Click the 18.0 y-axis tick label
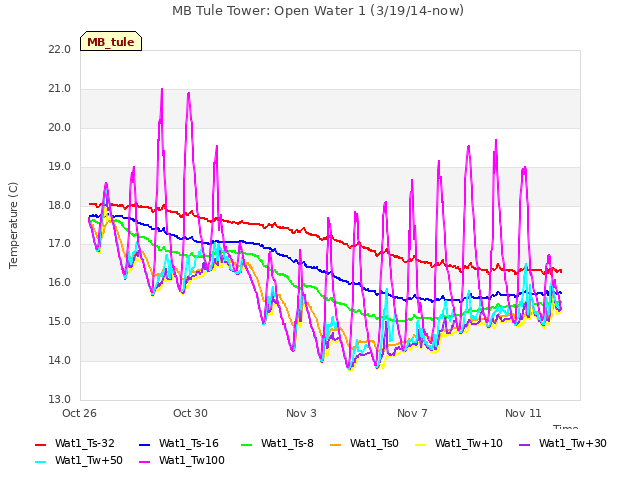This screenshot has width=640, height=480. pos(60,205)
